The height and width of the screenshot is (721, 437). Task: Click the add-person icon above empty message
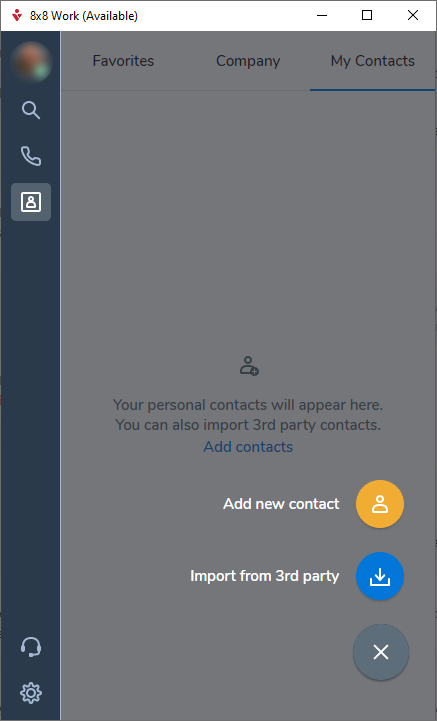249,366
